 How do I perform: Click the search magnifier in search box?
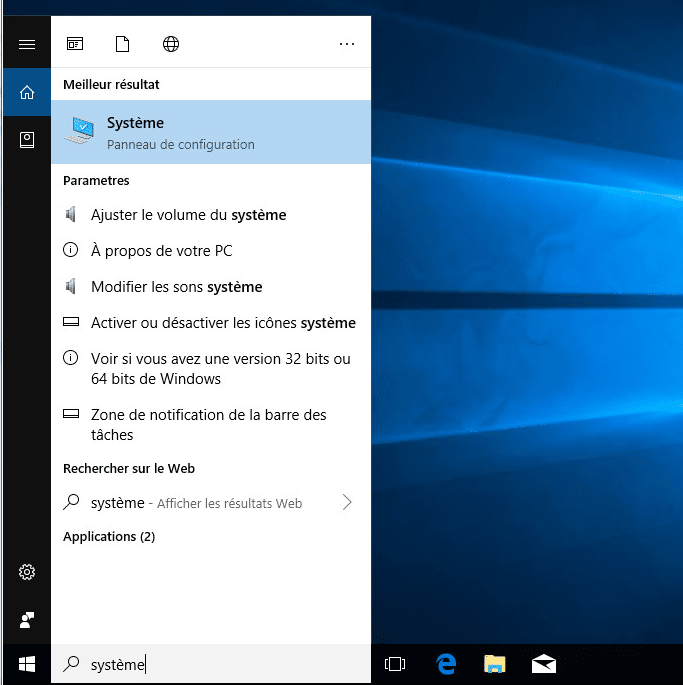click(x=71, y=664)
